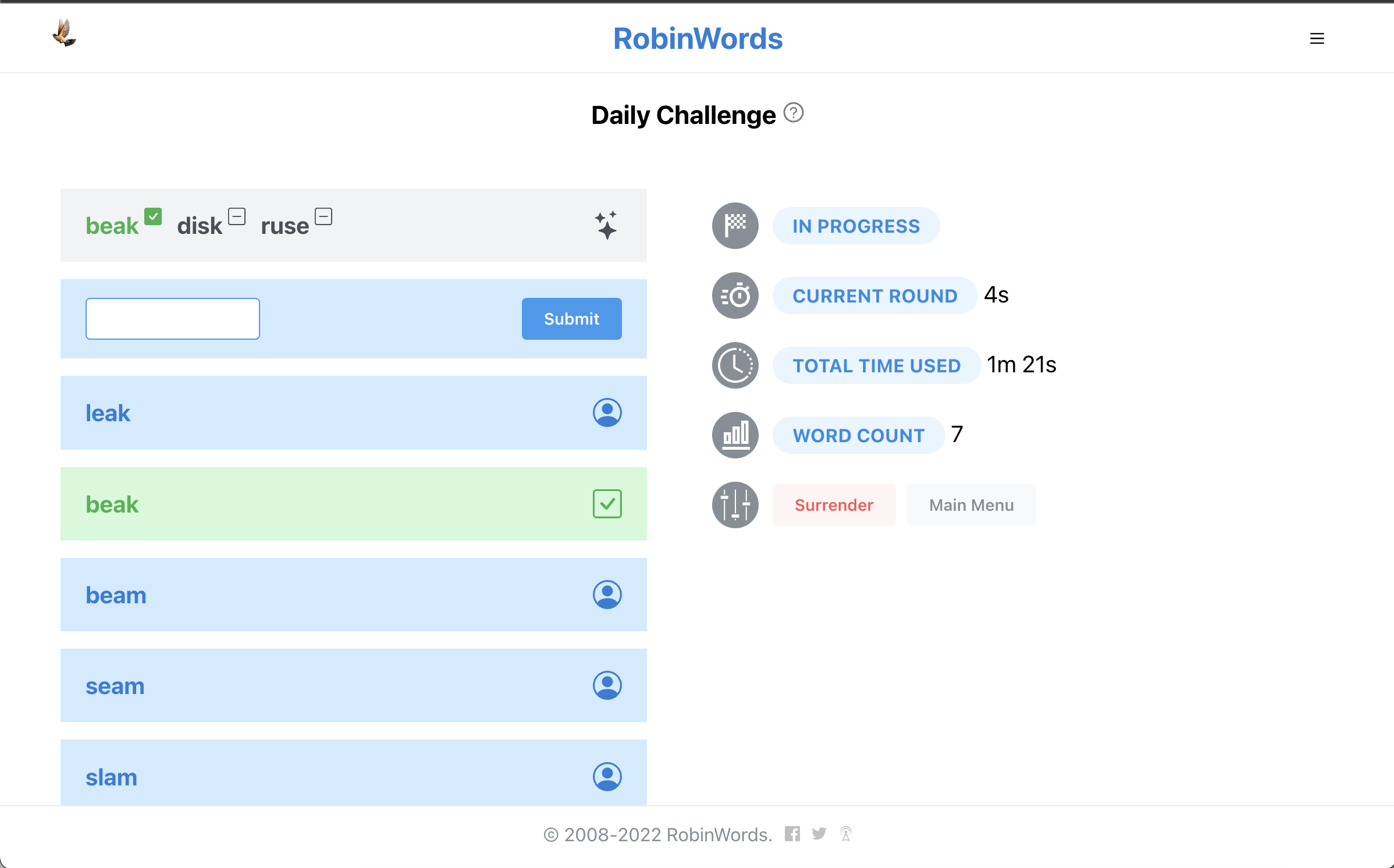Click the word slam in the list
The width and height of the screenshot is (1394, 868).
tap(111, 777)
